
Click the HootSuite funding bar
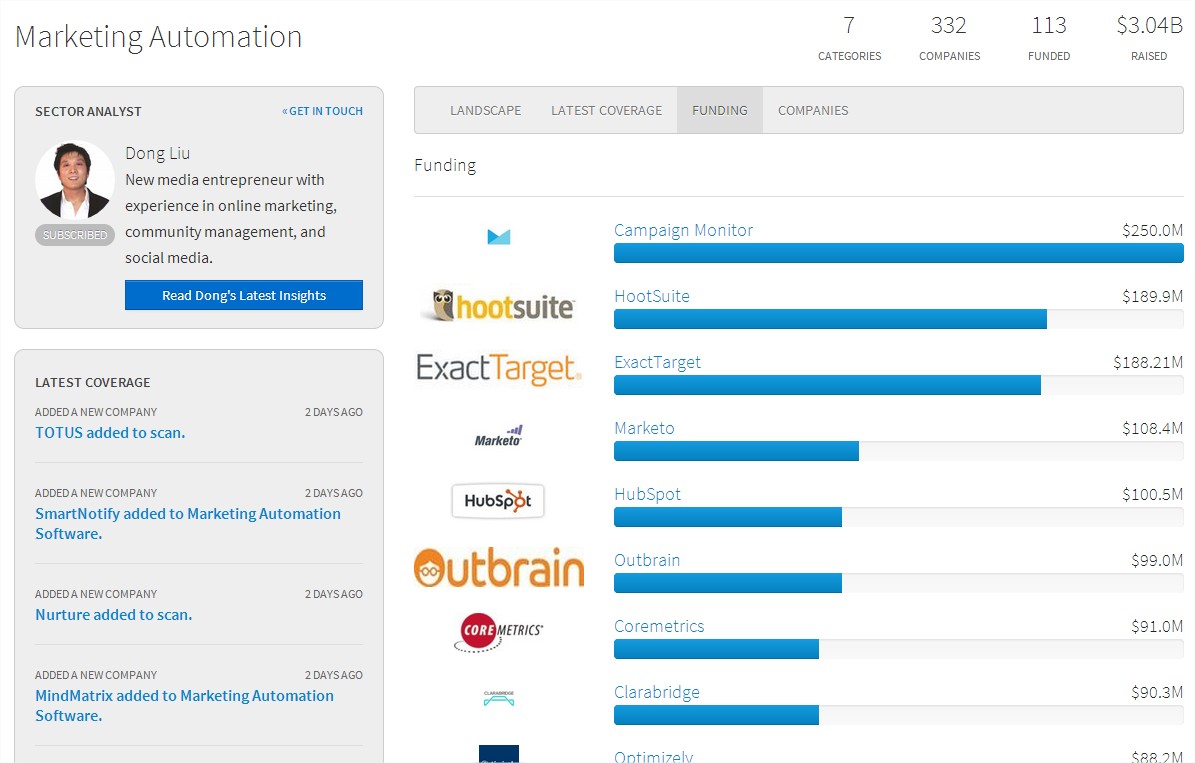pos(899,319)
